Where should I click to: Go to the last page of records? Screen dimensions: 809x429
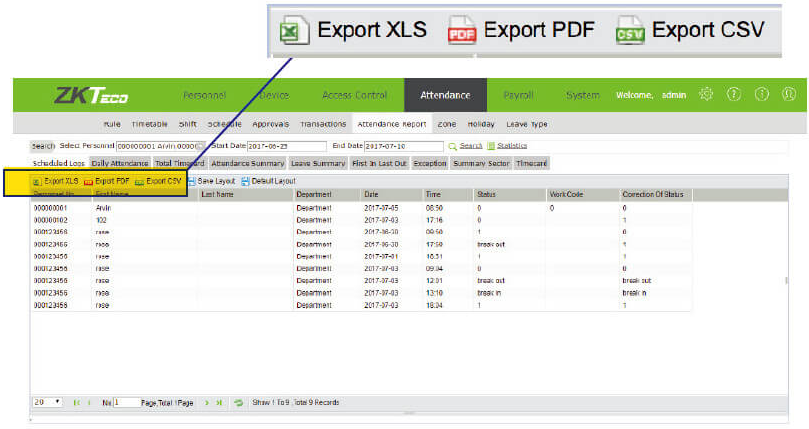219,402
